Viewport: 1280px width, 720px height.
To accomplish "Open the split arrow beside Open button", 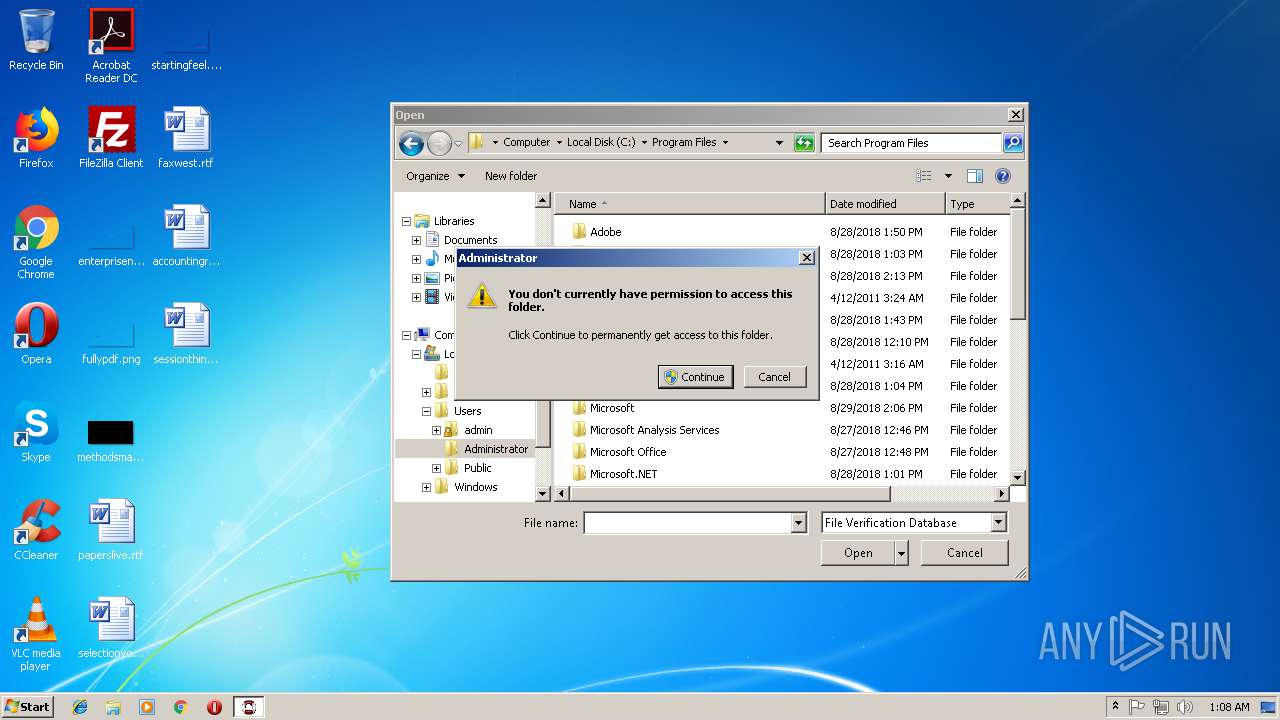I will click(x=902, y=553).
